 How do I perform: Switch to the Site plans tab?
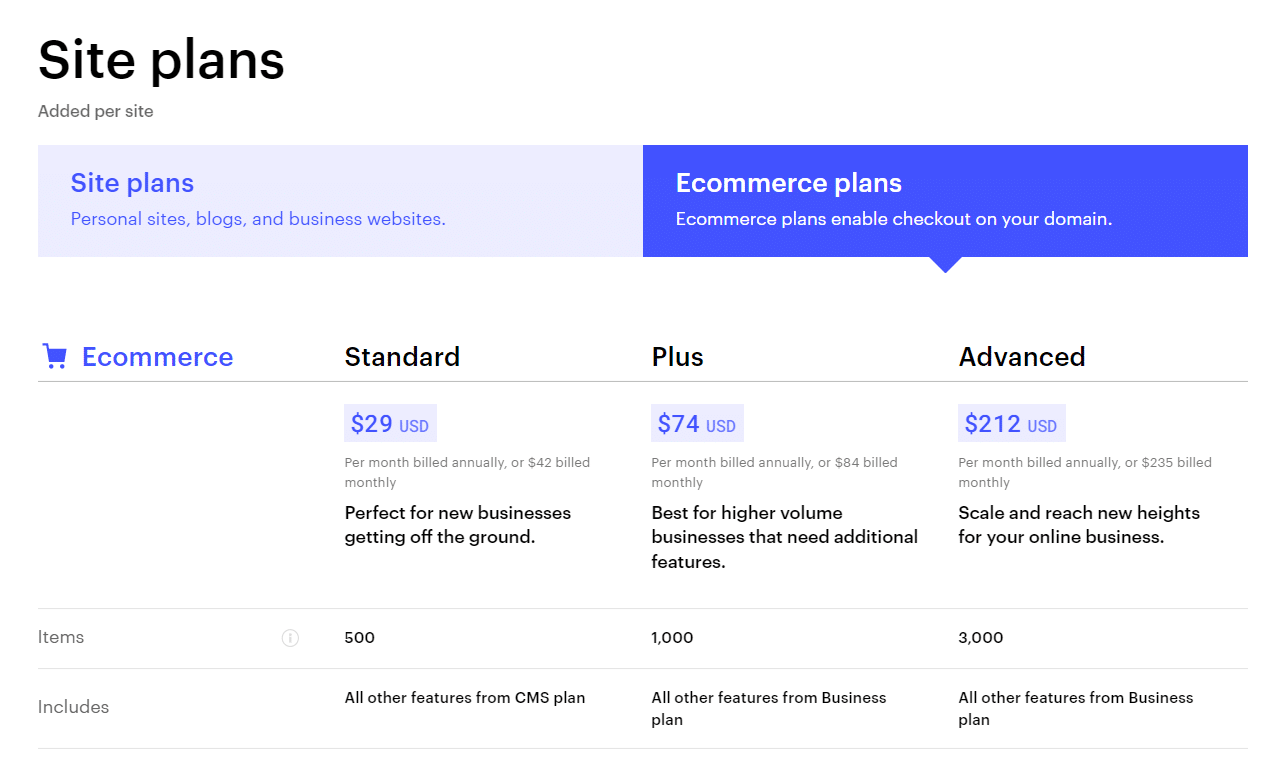(x=340, y=200)
